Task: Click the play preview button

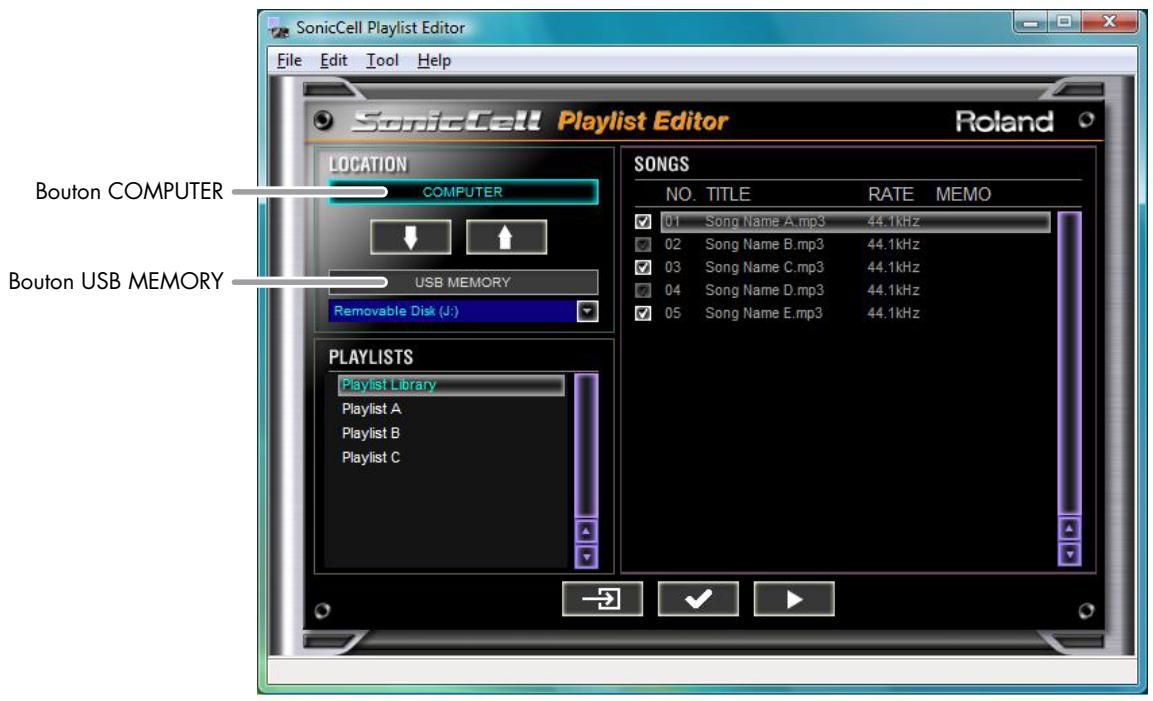Action: click(793, 599)
